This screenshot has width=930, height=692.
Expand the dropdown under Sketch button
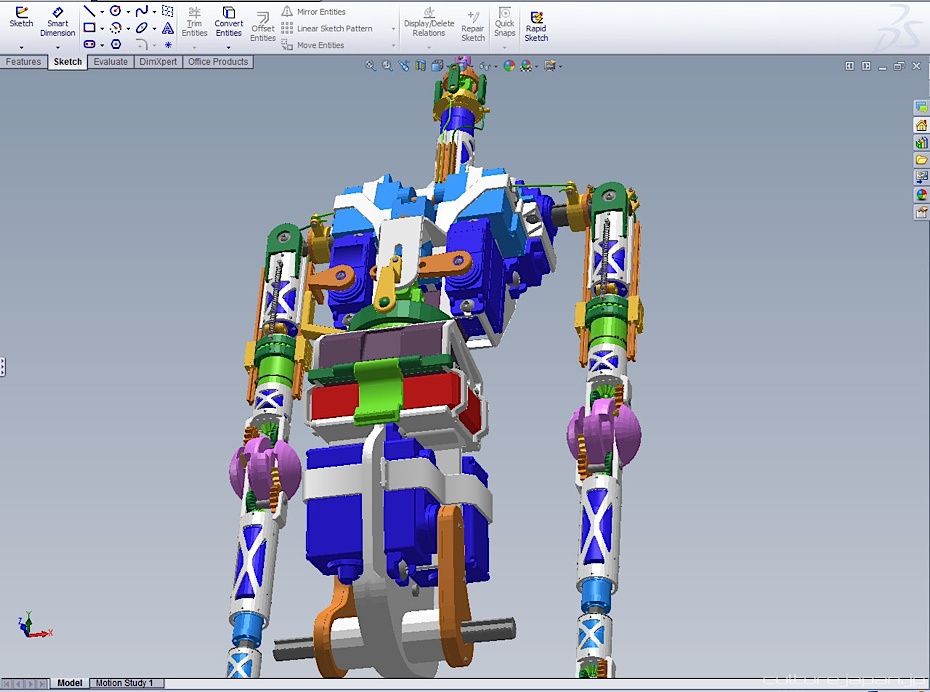(x=21, y=47)
